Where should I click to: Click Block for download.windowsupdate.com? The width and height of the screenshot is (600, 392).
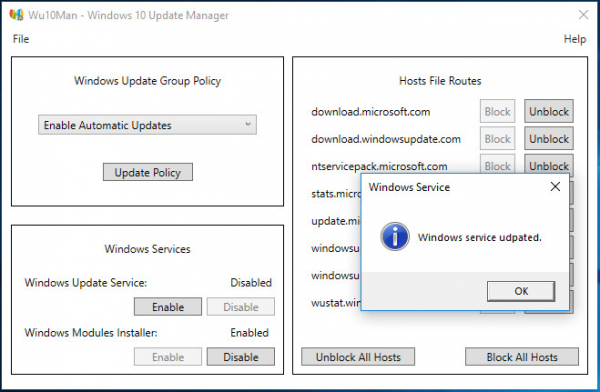coord(497,139)
